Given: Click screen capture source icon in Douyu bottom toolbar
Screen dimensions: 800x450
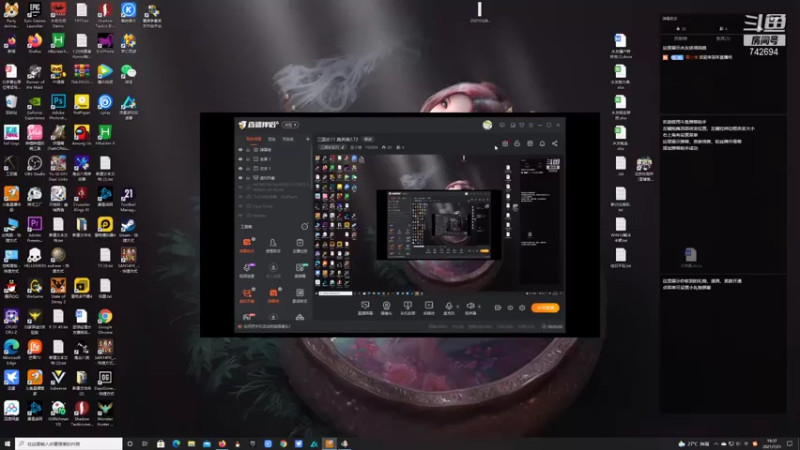Looking at the screenshot, I should (365, 305).
